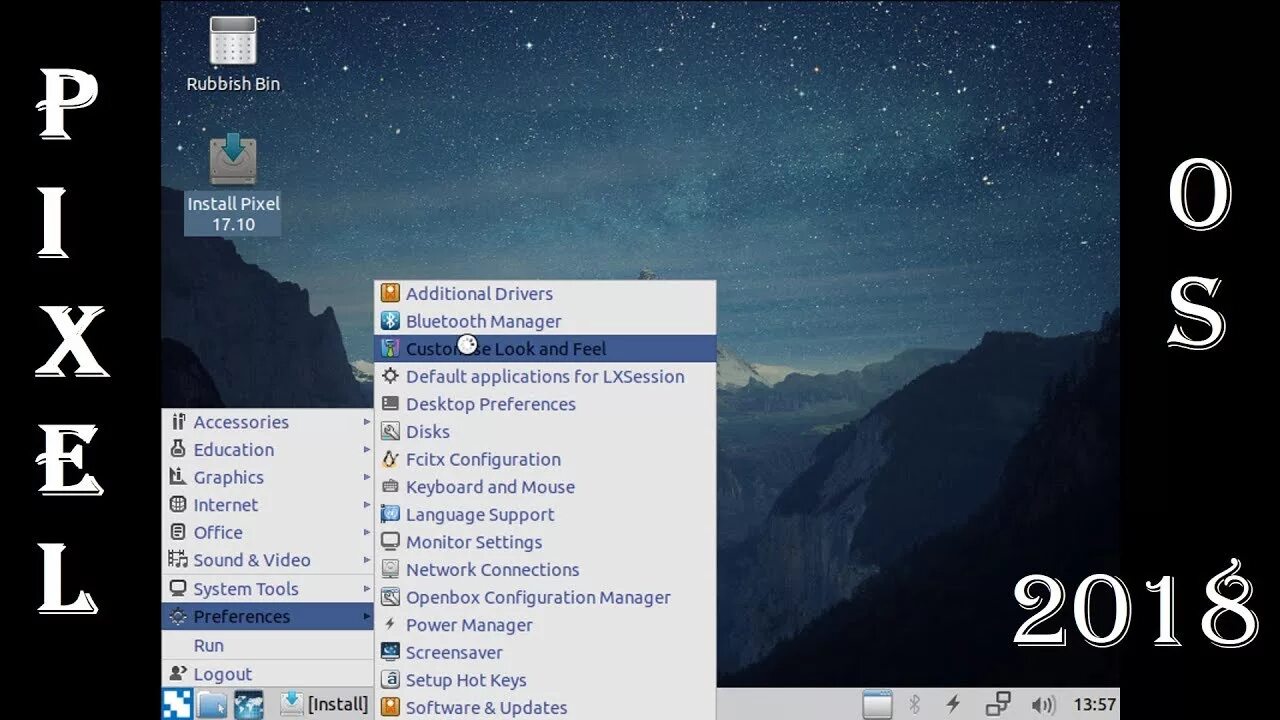Open Bluetooth Manager menu entry
Viewport: 1280px width, 720px height.
(x=545, y=321)
